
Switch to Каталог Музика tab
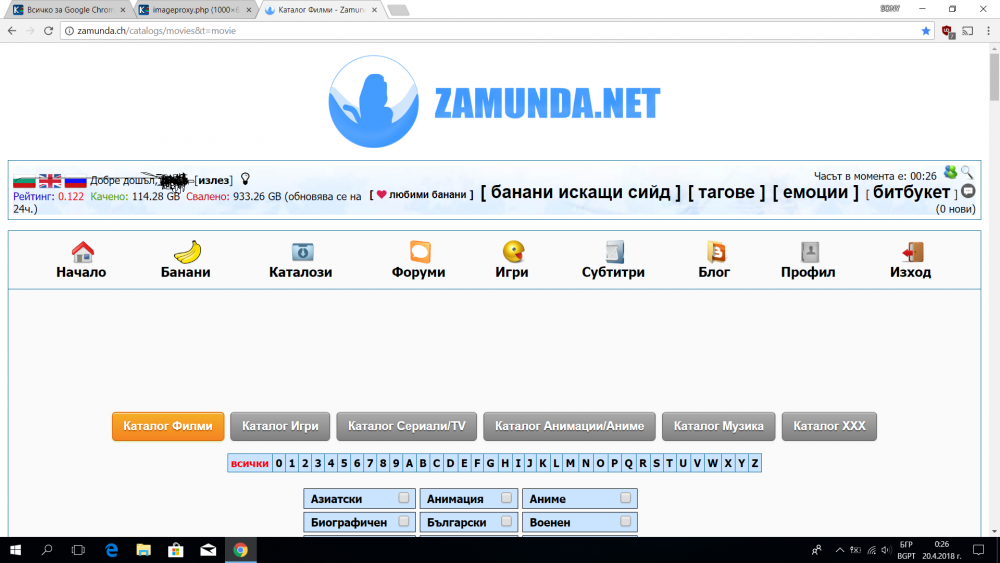pos(719,426)
